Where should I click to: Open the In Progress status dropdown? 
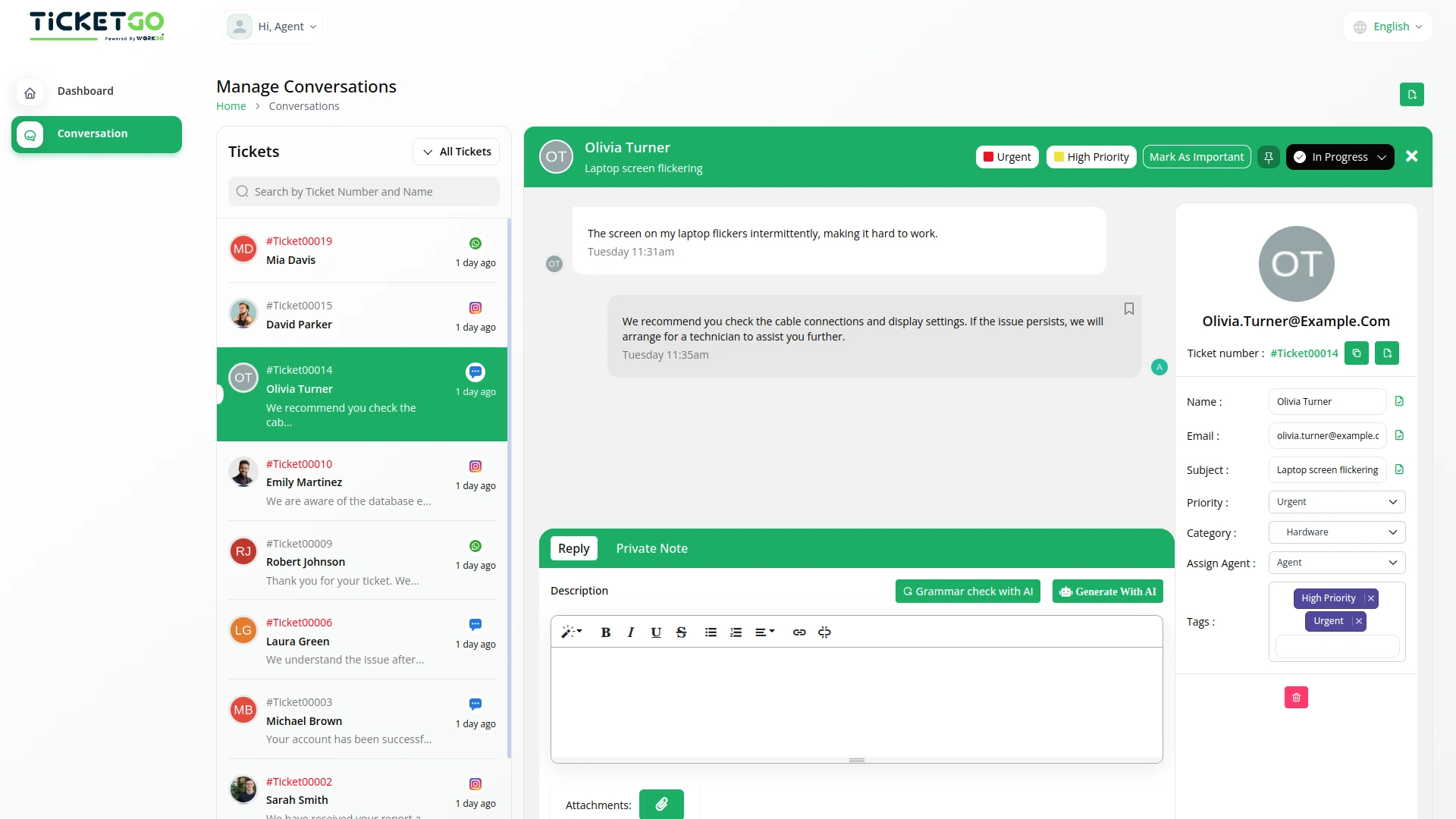click(1340, 157)
